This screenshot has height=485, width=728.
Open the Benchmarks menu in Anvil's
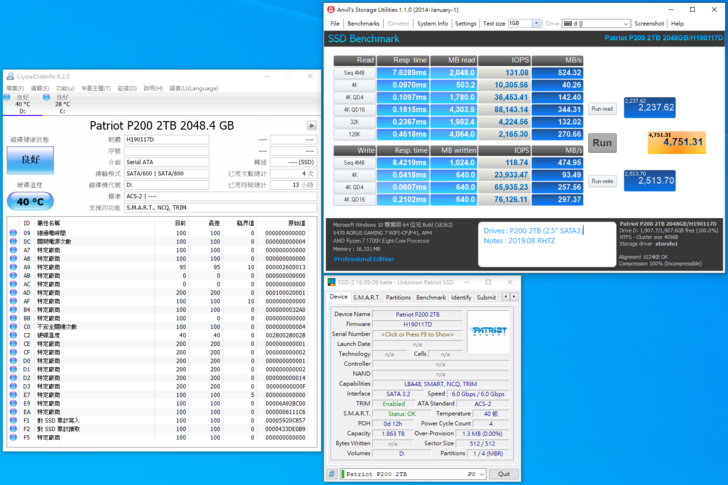click(363, 23)
